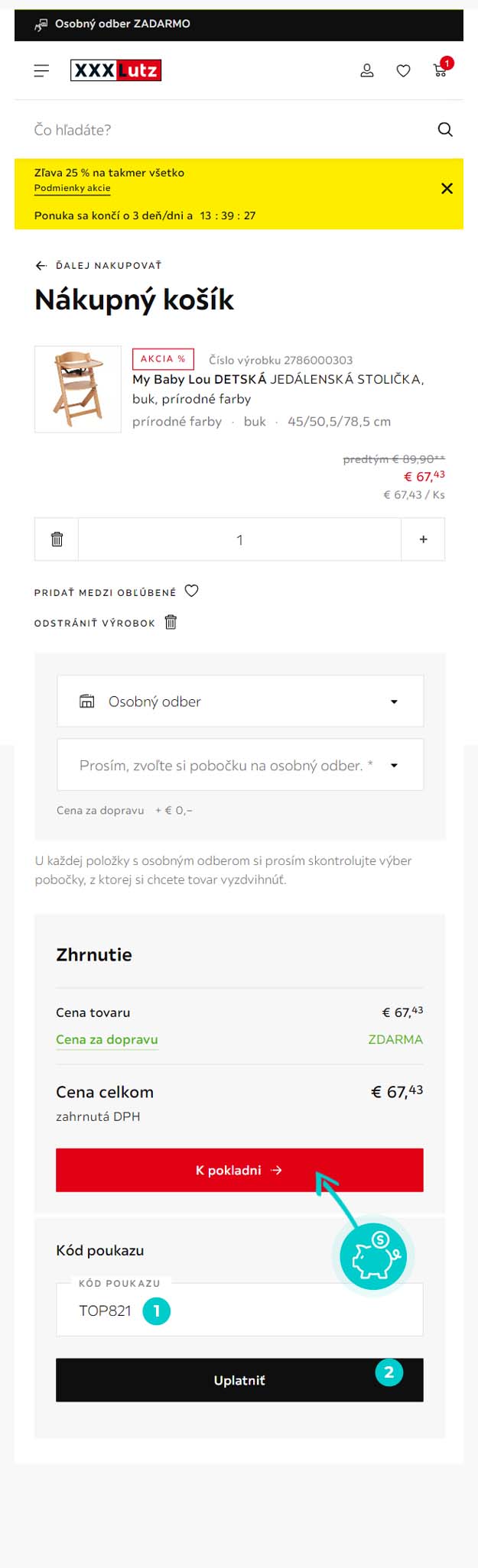Viewport: 478px width, 1568px height.
Task: Focus the Kód poukazu input field
Action: tap(239, 1310)
